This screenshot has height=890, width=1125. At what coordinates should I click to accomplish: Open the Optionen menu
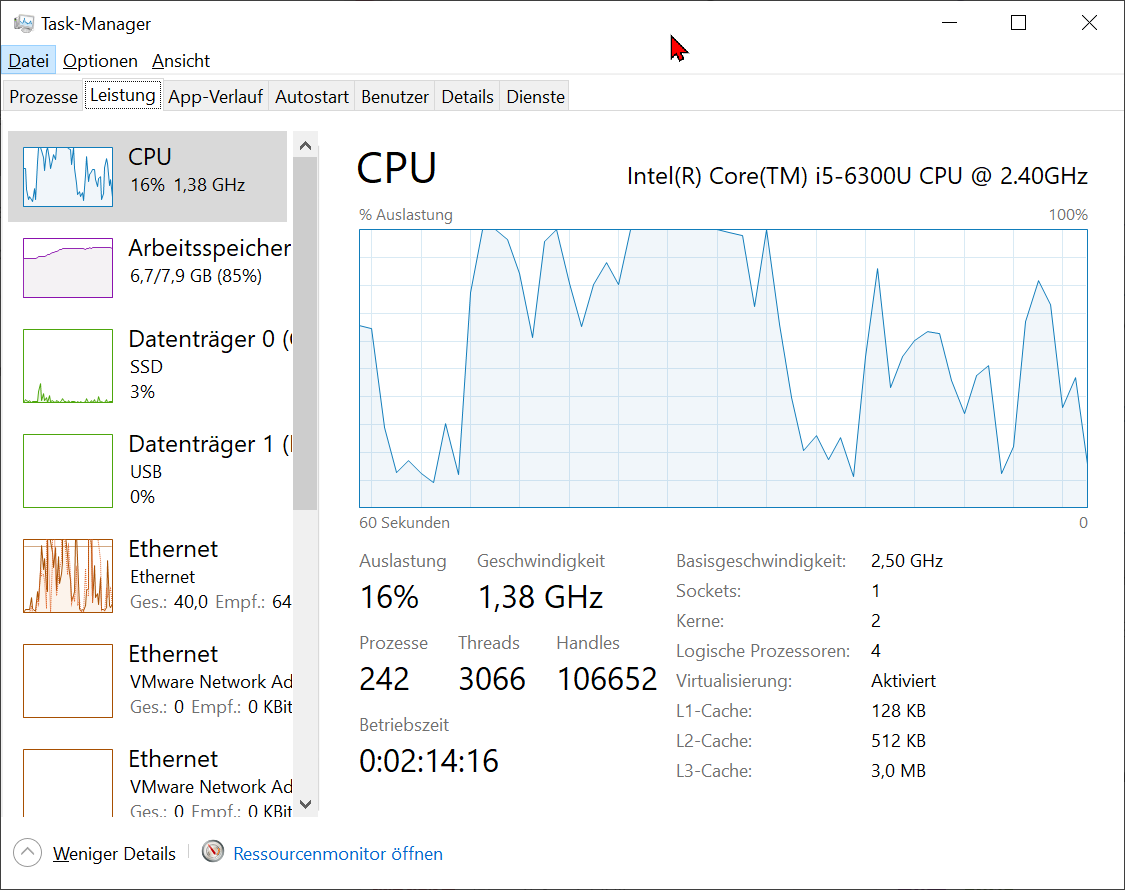click(x=100, y=61)
